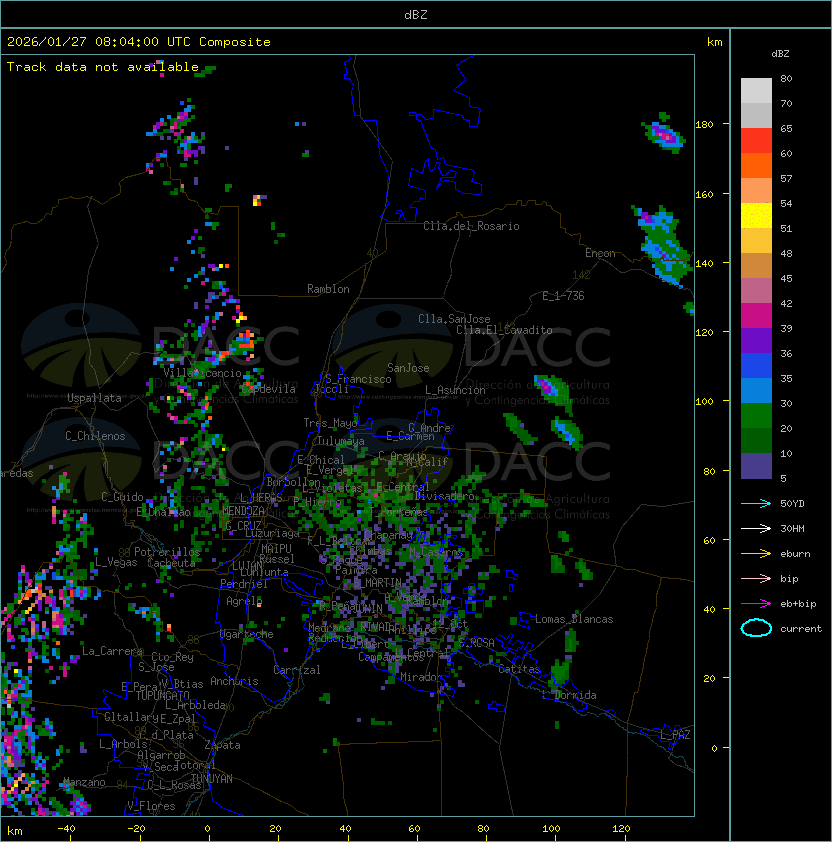Click the 'MENDOZA' city label
Image resolution: width=832 pixels, height=842 pixels.
click(x=243, y=511)
